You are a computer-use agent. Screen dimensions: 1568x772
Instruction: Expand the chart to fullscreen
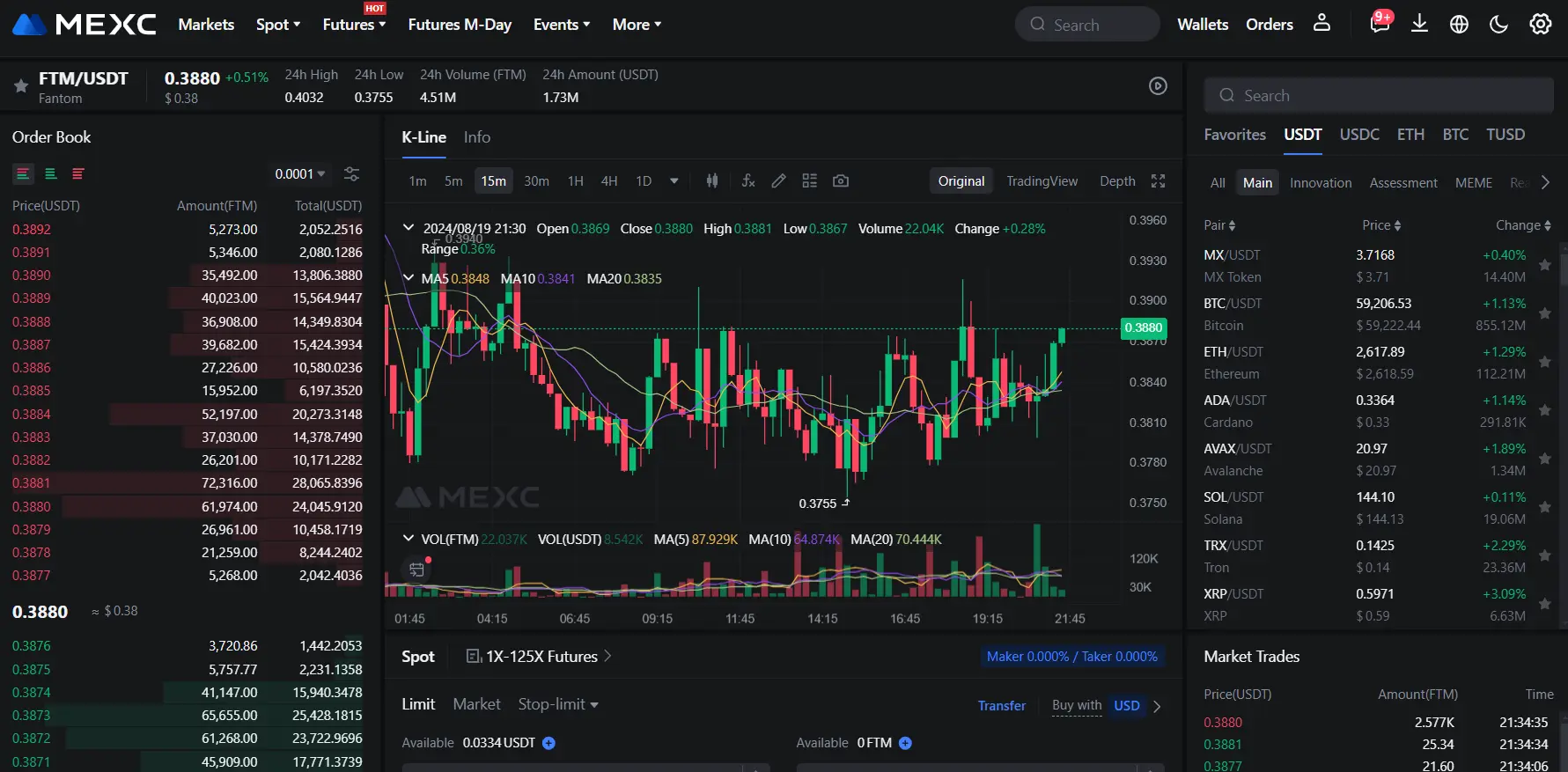click(x=1158, y=180)
